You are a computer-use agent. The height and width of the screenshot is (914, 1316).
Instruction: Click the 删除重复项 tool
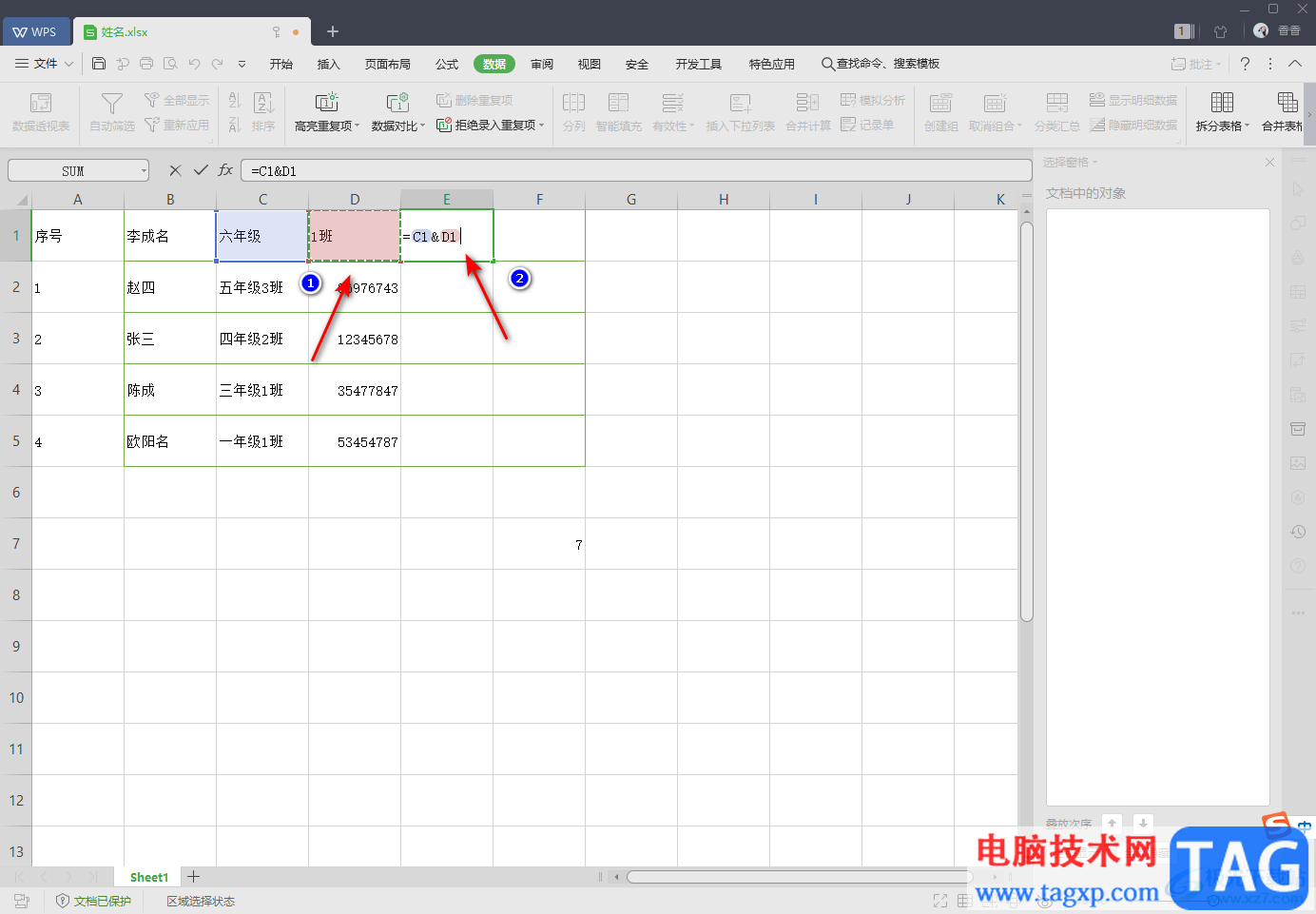coord(474,100)
